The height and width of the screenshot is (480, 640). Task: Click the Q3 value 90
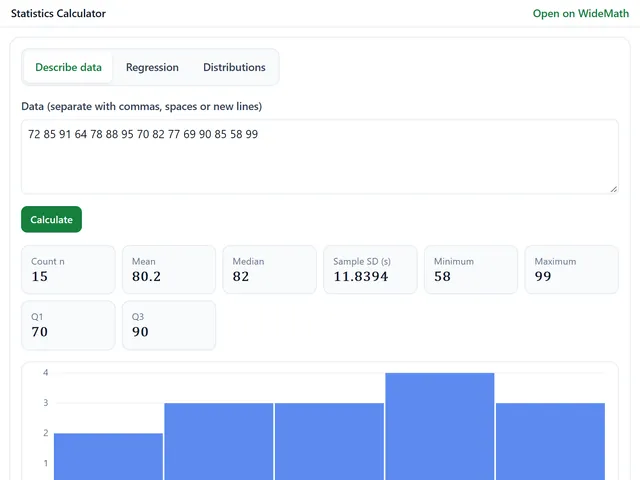[x=140, y=332]
